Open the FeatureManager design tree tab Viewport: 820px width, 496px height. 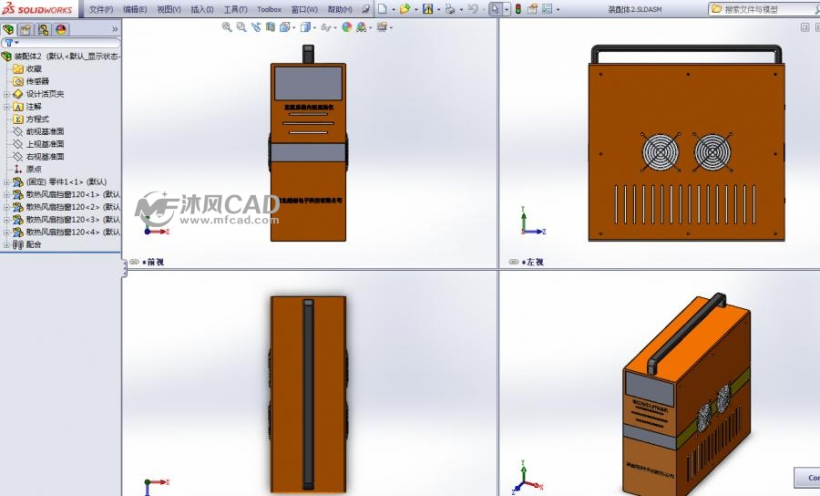pos(9,30)
